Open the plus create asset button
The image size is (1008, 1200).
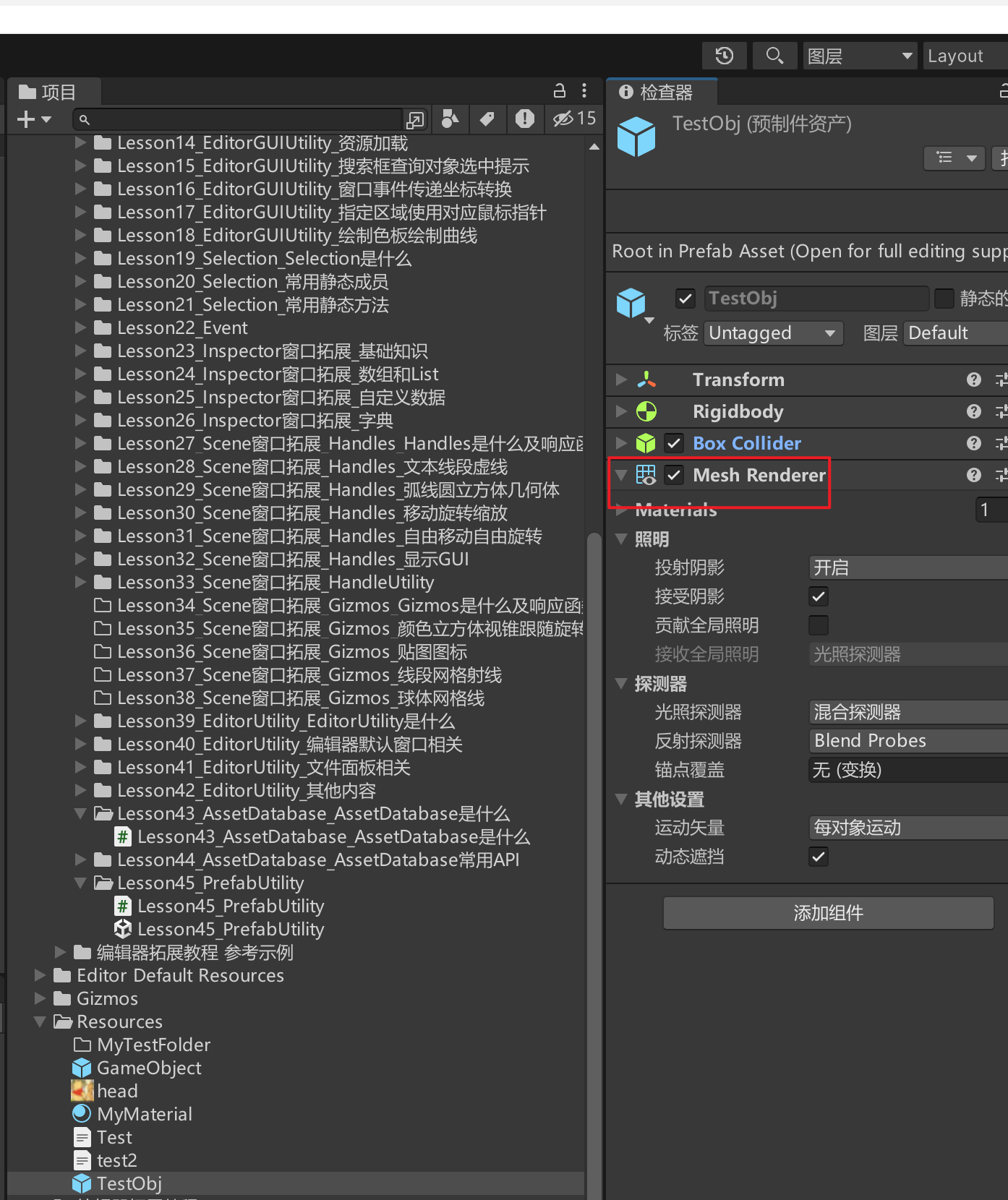click(x=33, y=119)
